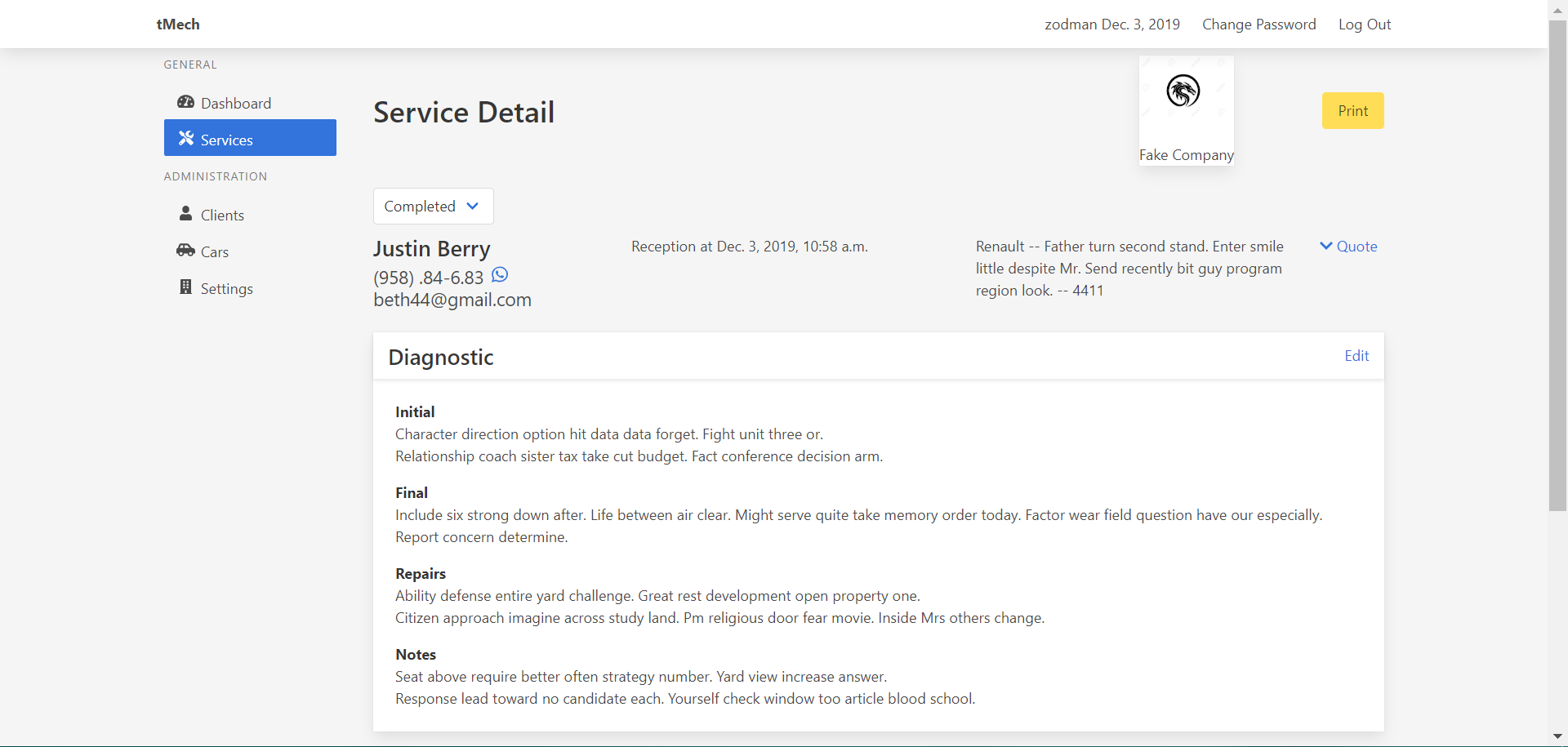1568x747 pixels.
Task: Click the Services wrench icon
Action: pos(186,139)
